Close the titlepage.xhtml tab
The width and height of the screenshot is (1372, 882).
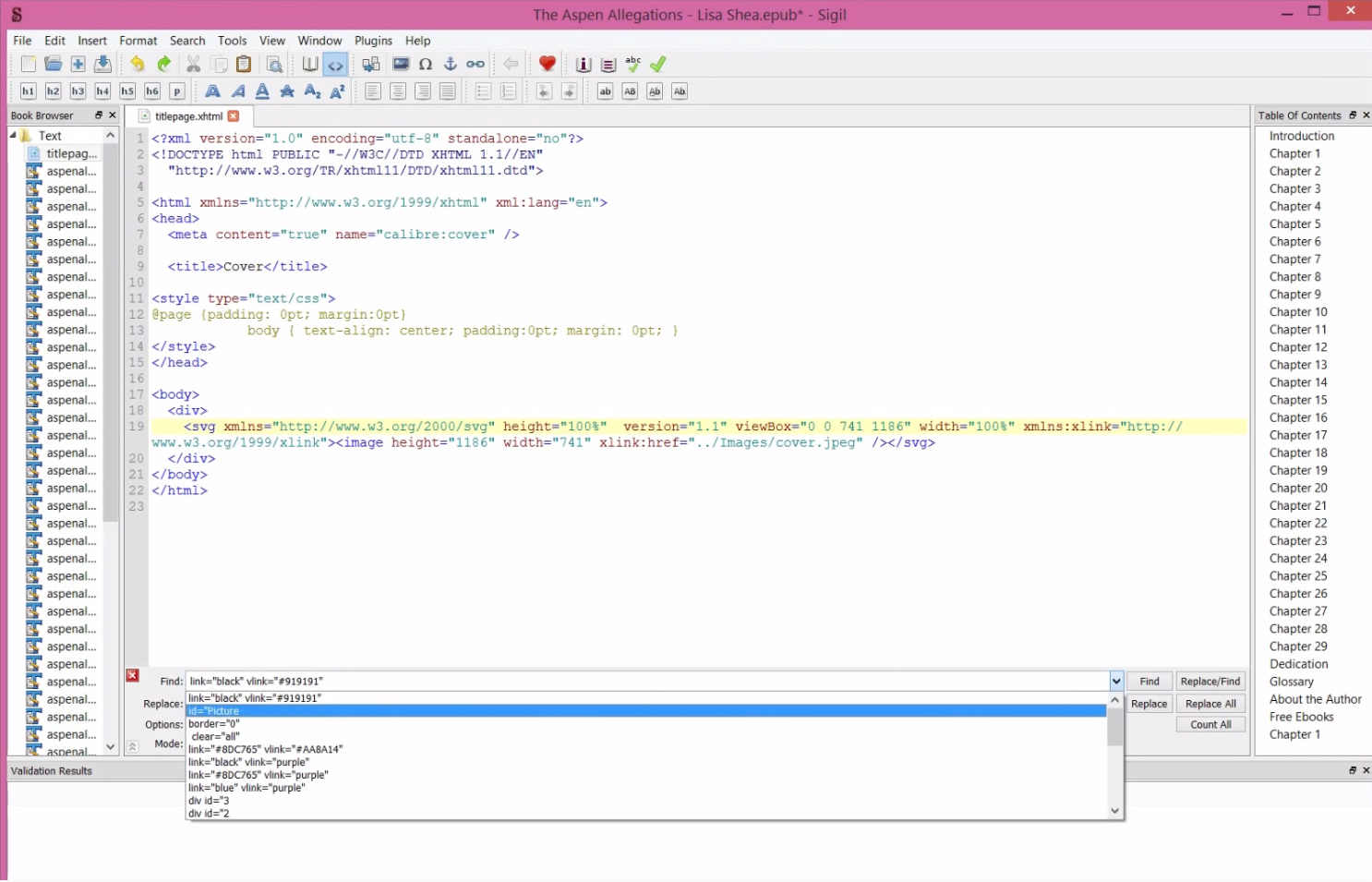point(234,116)
